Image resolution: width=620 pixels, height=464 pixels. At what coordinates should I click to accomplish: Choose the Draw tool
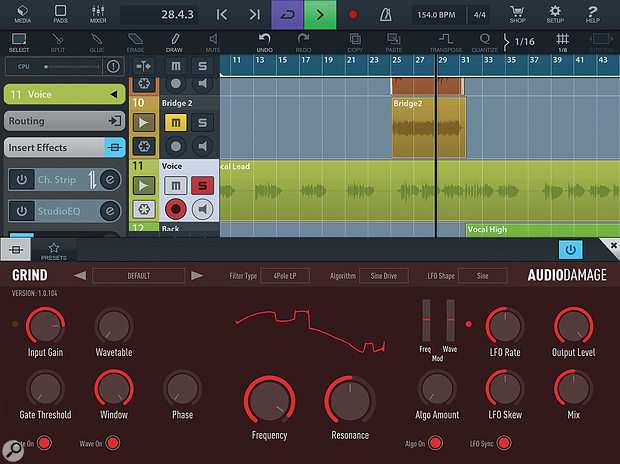[174, 43]
